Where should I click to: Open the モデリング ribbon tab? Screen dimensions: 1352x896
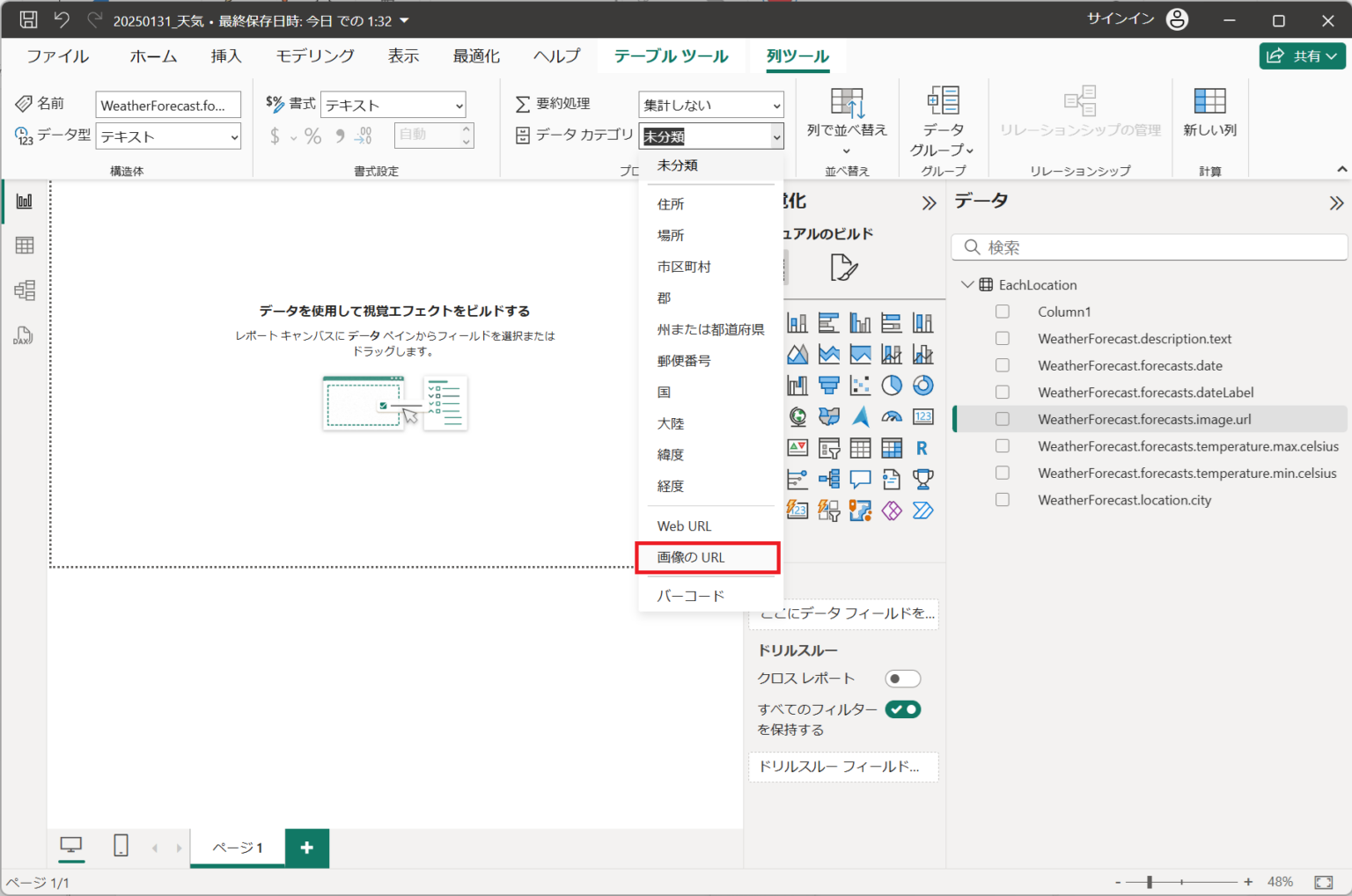click(315, 56)
